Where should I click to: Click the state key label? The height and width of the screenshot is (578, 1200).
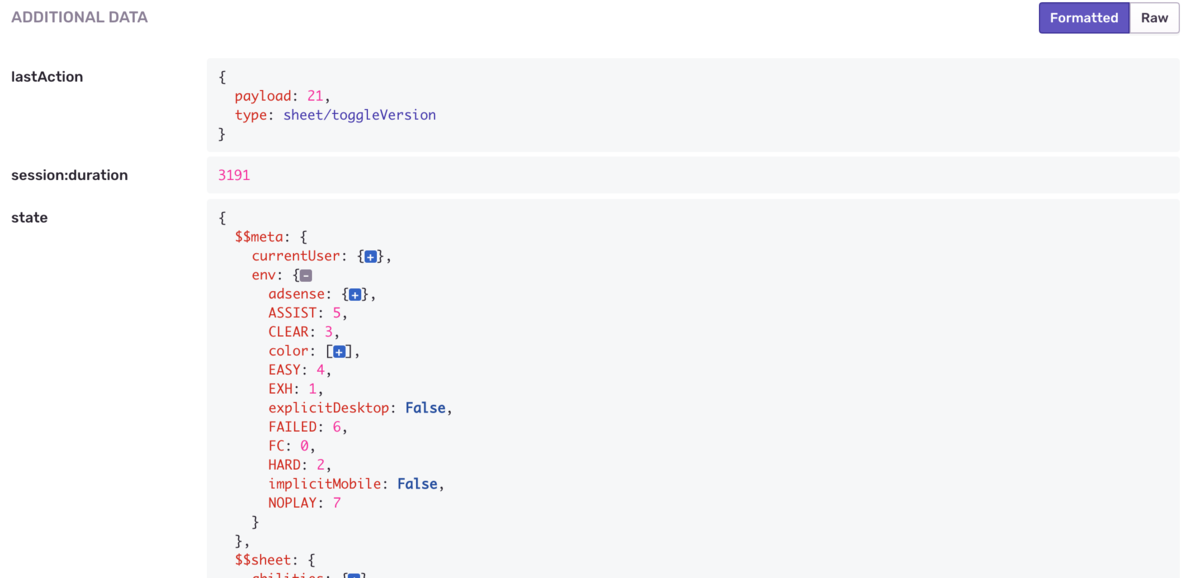pyautogui.click(x=29, y=217)
